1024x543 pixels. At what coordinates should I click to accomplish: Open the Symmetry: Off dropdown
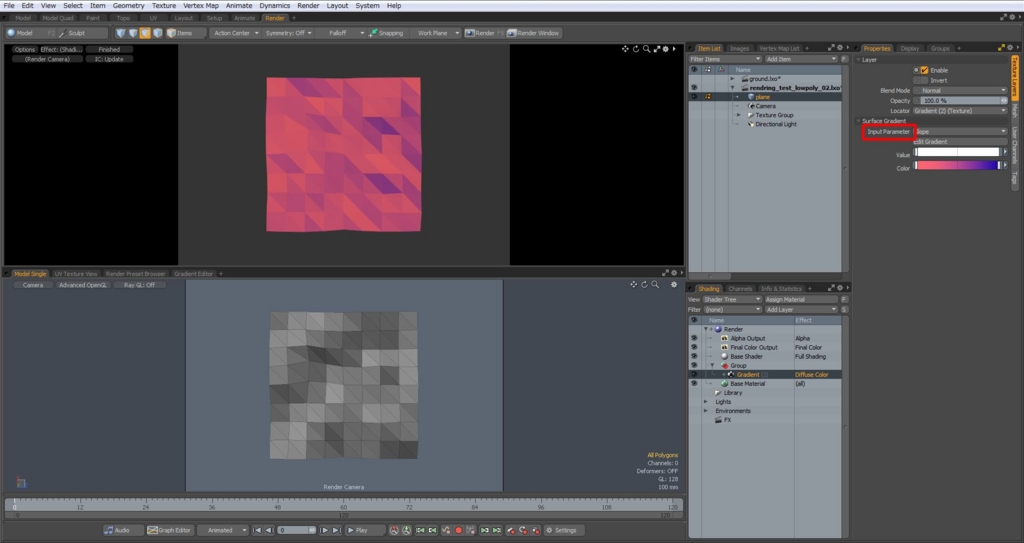[289, 33]
